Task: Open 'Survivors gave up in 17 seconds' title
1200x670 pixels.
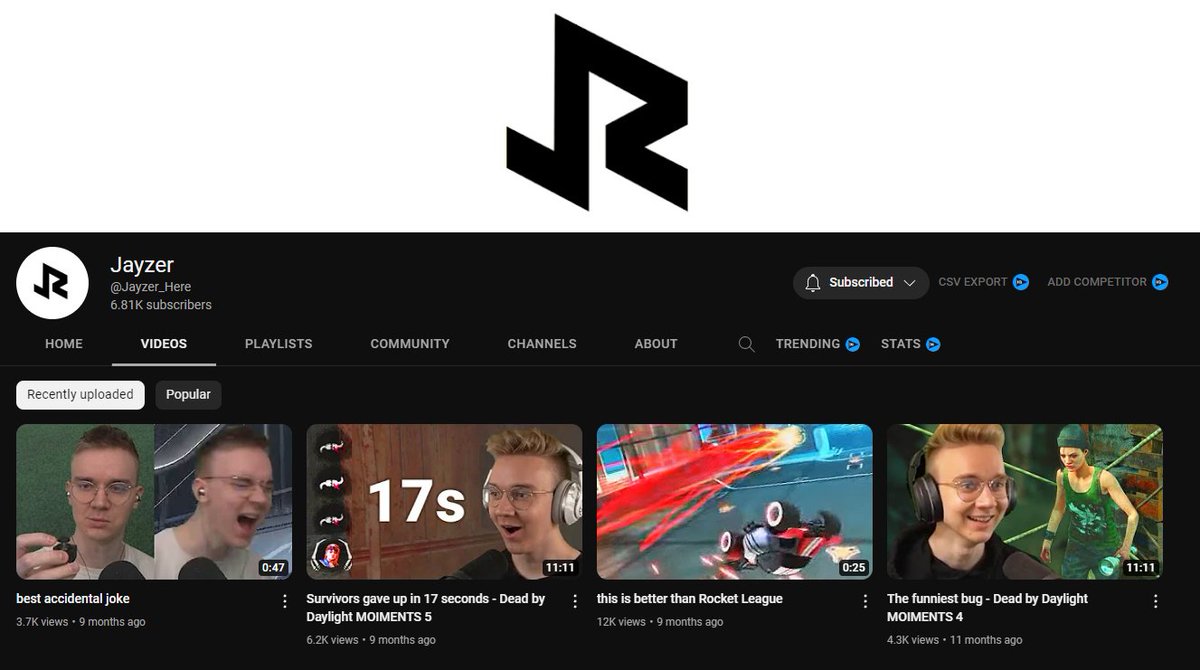Action: (x=426, y=608)
